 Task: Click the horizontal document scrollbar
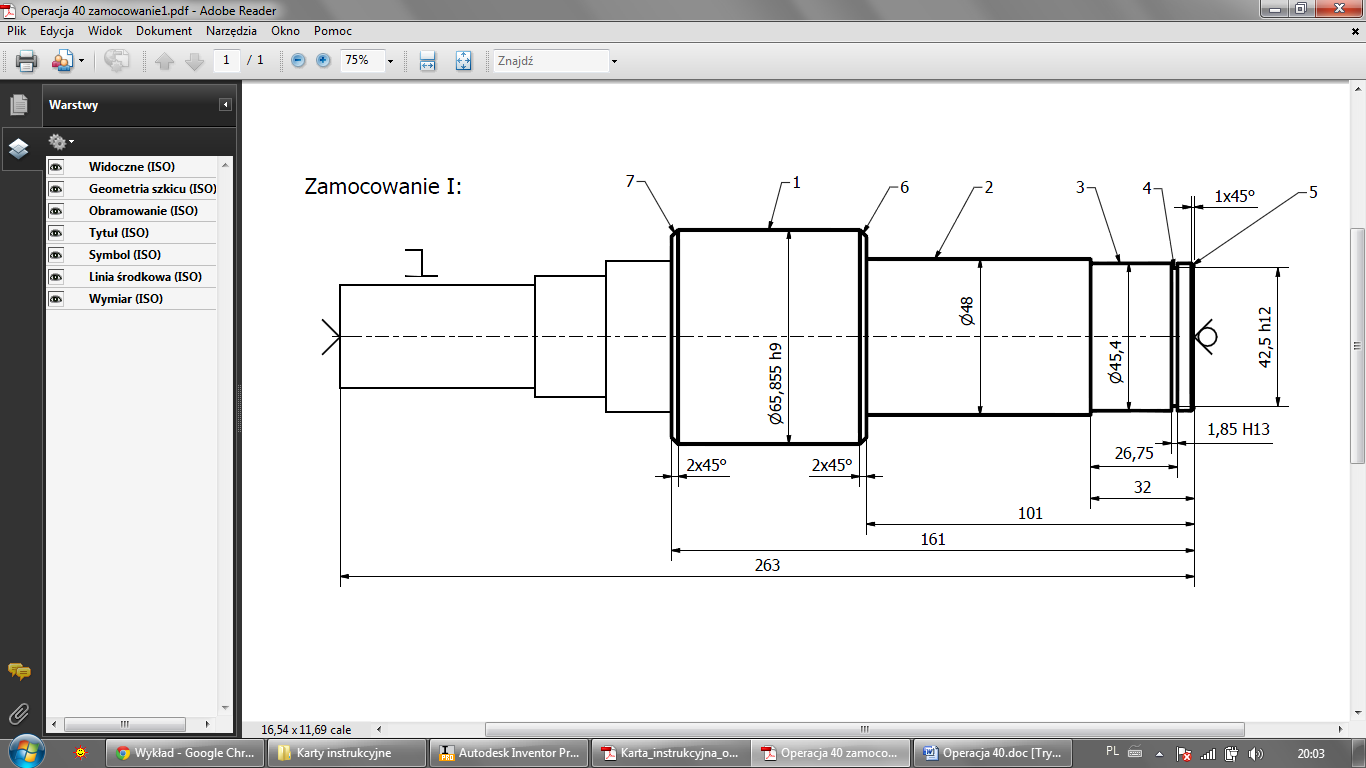point(864,730)
